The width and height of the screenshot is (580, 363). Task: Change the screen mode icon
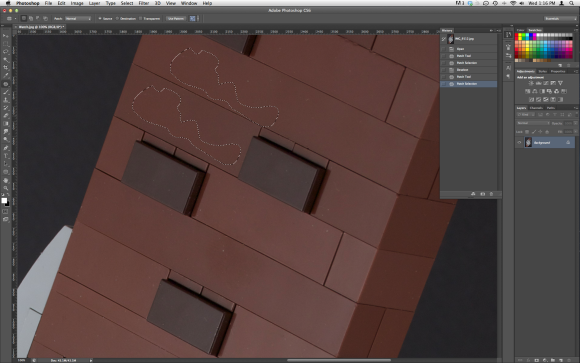click(x=6, y=219)
